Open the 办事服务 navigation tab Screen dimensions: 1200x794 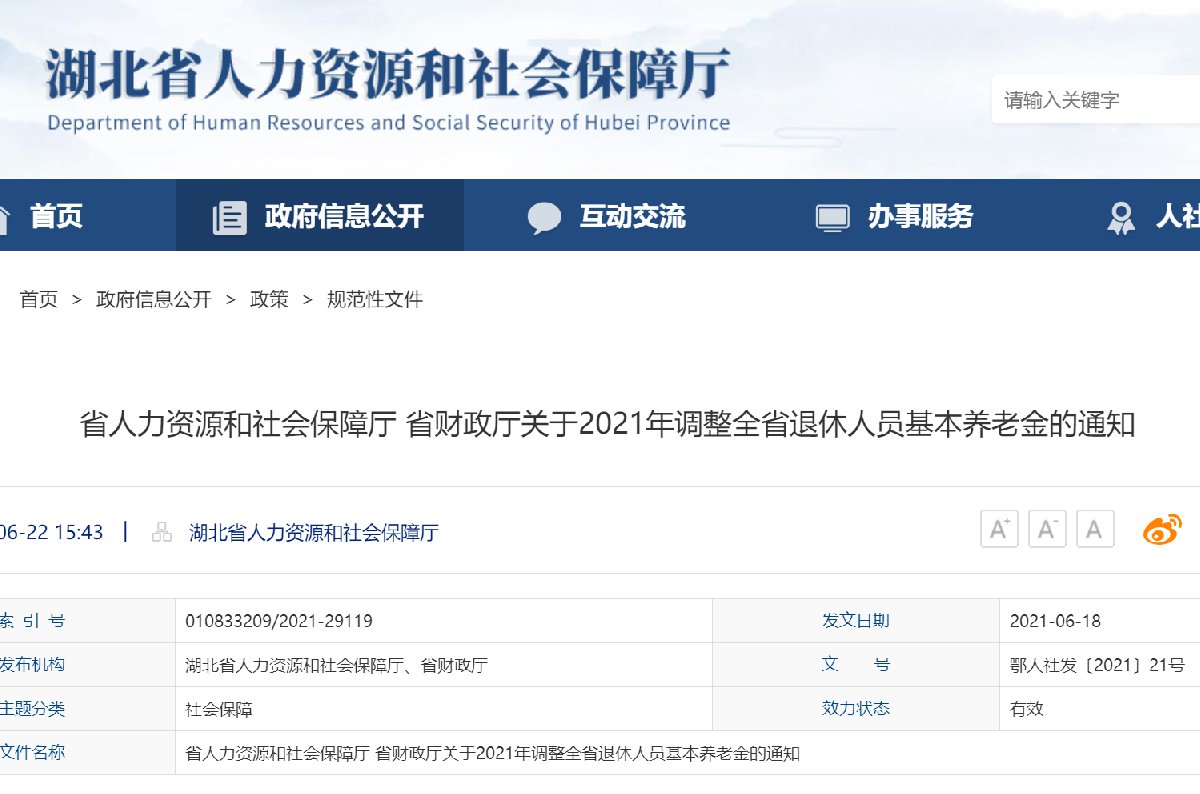click(x=920, y=216)
